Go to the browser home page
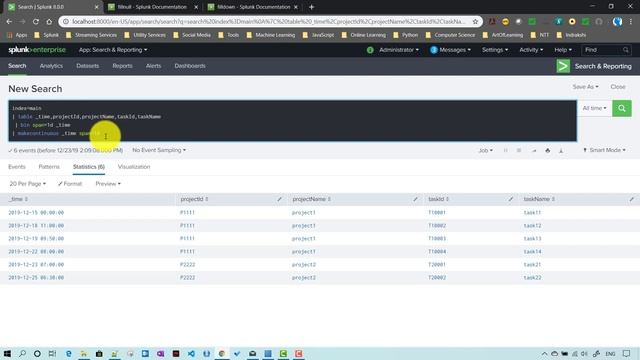 pyautogui.click(x=49, y=22)
